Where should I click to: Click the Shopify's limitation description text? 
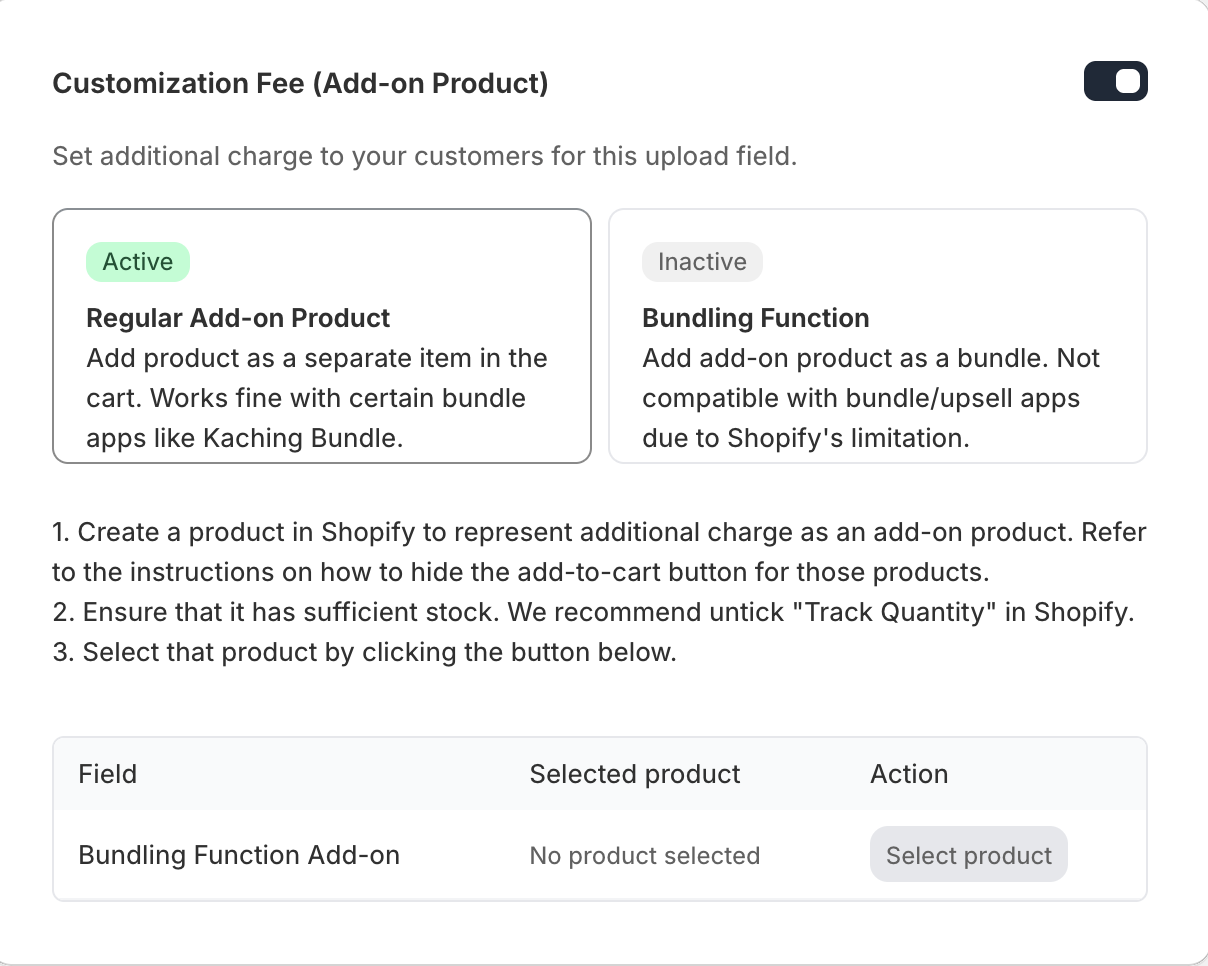(806, 438)
